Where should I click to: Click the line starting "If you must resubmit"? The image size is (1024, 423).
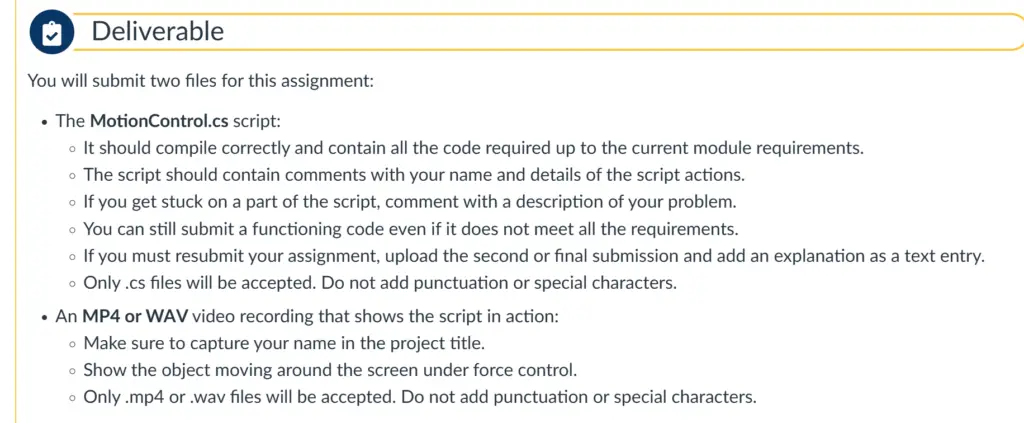pyautogui.click(x=534, y=257)
